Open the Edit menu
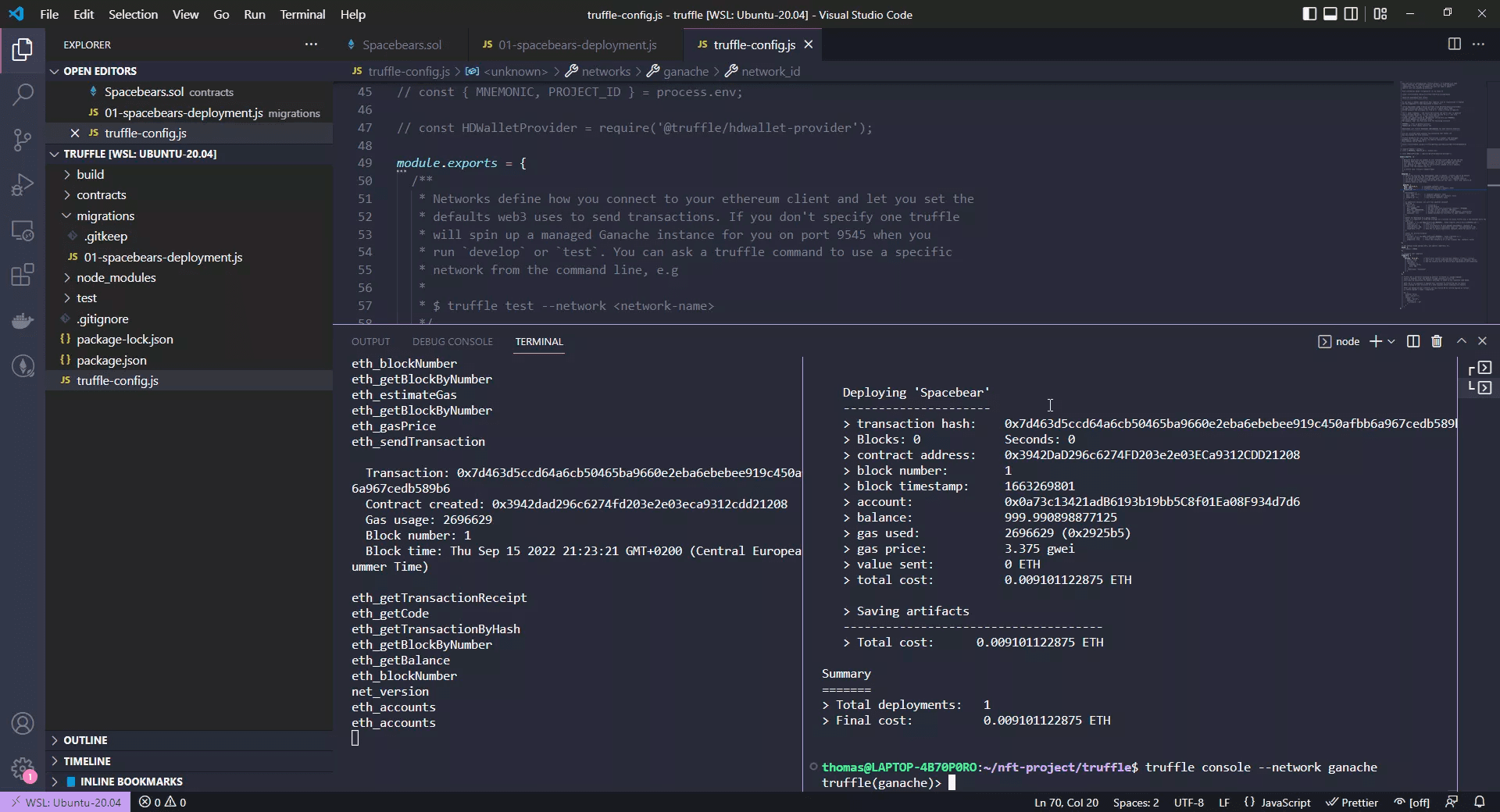 click(84, 14)
